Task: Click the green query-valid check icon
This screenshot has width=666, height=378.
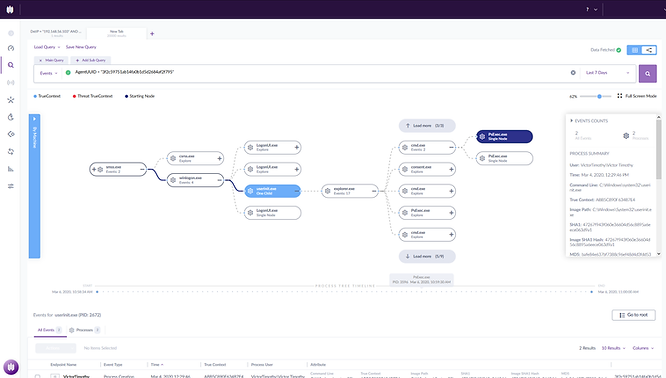Action: (x=68, y=73)
